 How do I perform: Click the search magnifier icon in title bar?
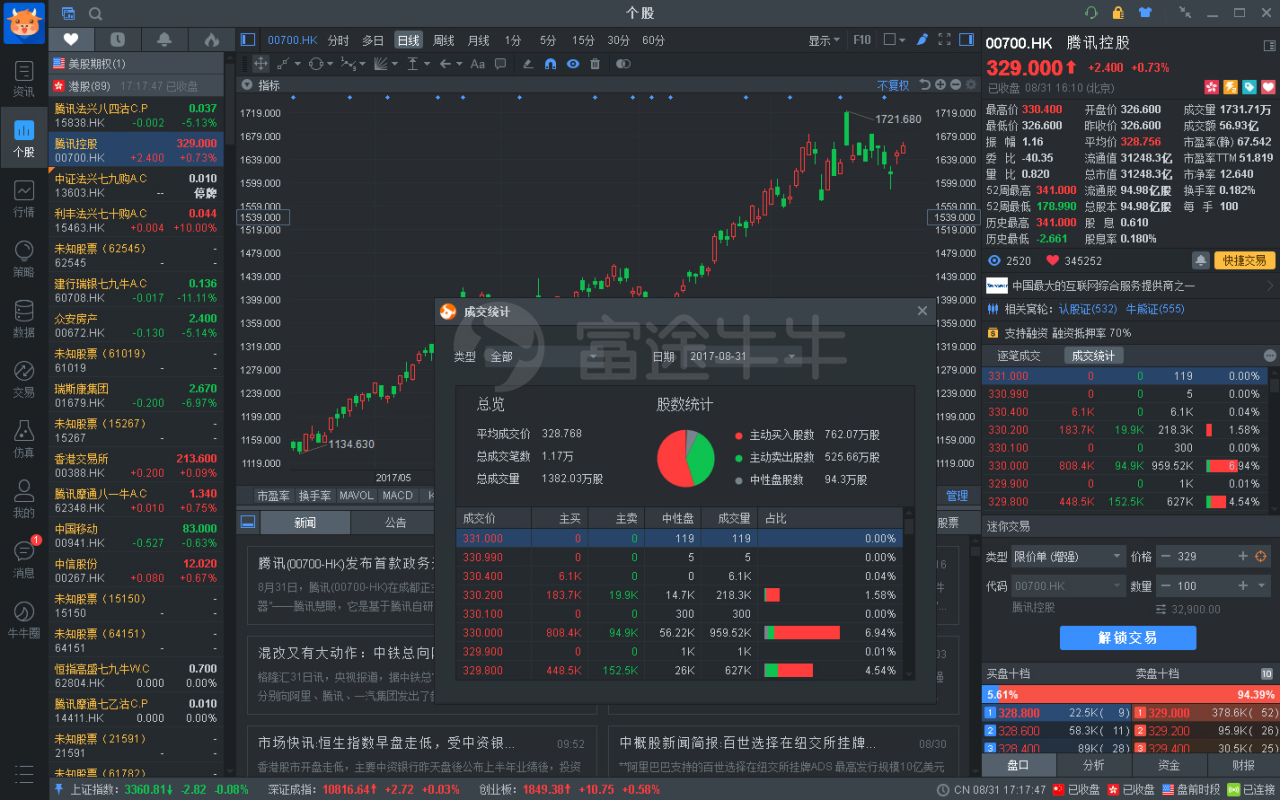pyautogui.click(x=95, y=13)
